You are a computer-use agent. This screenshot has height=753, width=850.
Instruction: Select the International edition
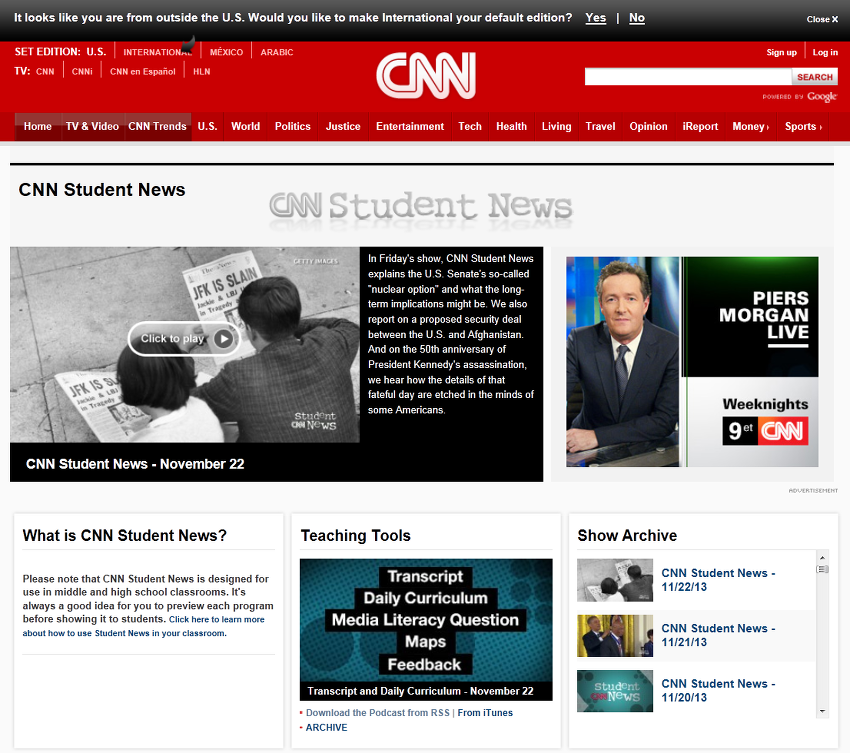(x=157, y=52)
